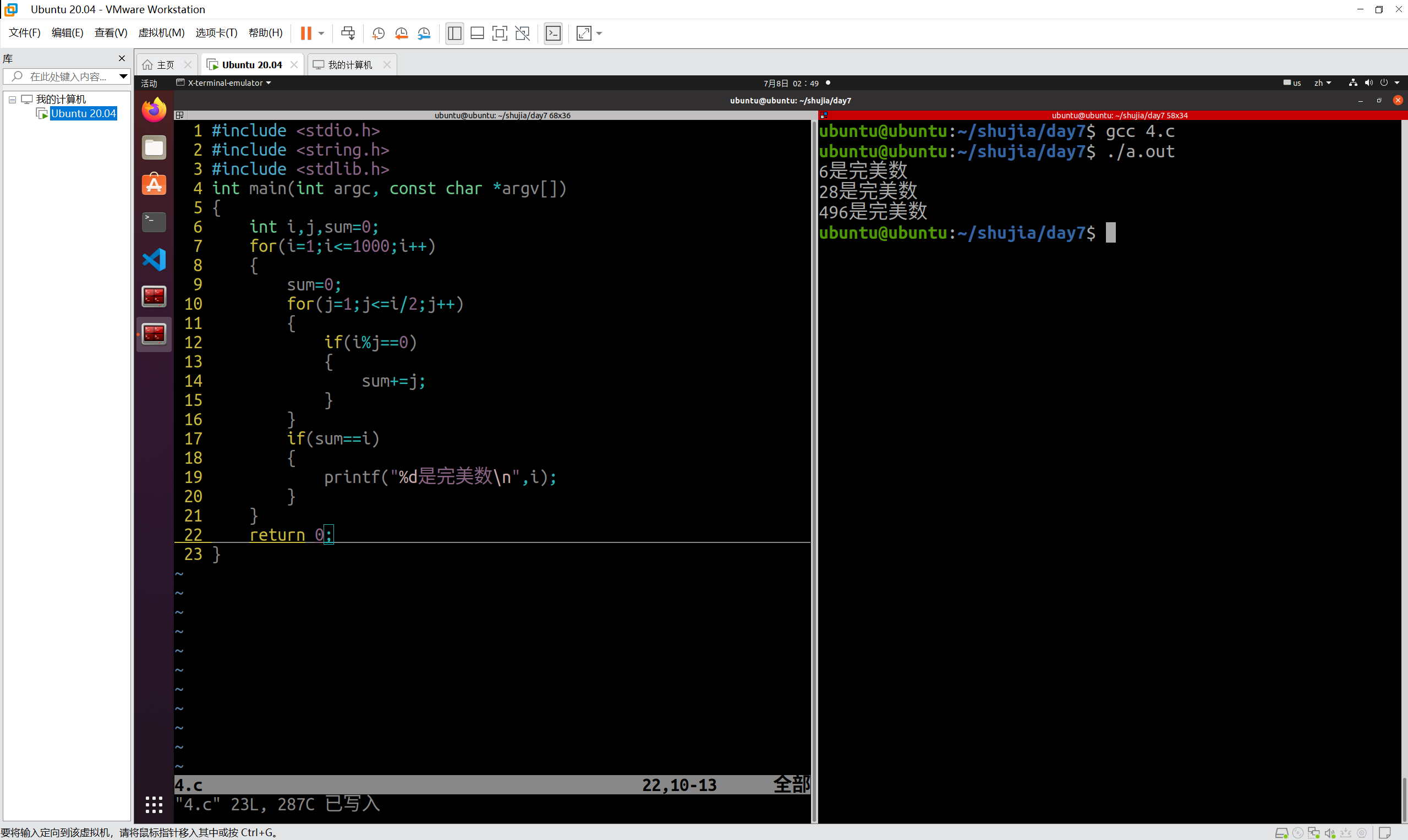Open the 虚拟机(M) menu
The image size is (1408, 840).
click(161, 32)
